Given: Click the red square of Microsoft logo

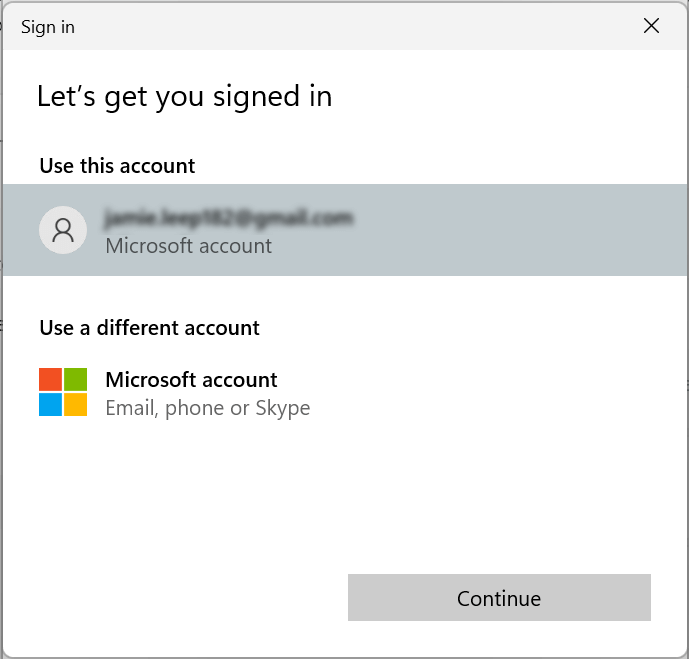Looking at the screenshot, I should (50, 379).
